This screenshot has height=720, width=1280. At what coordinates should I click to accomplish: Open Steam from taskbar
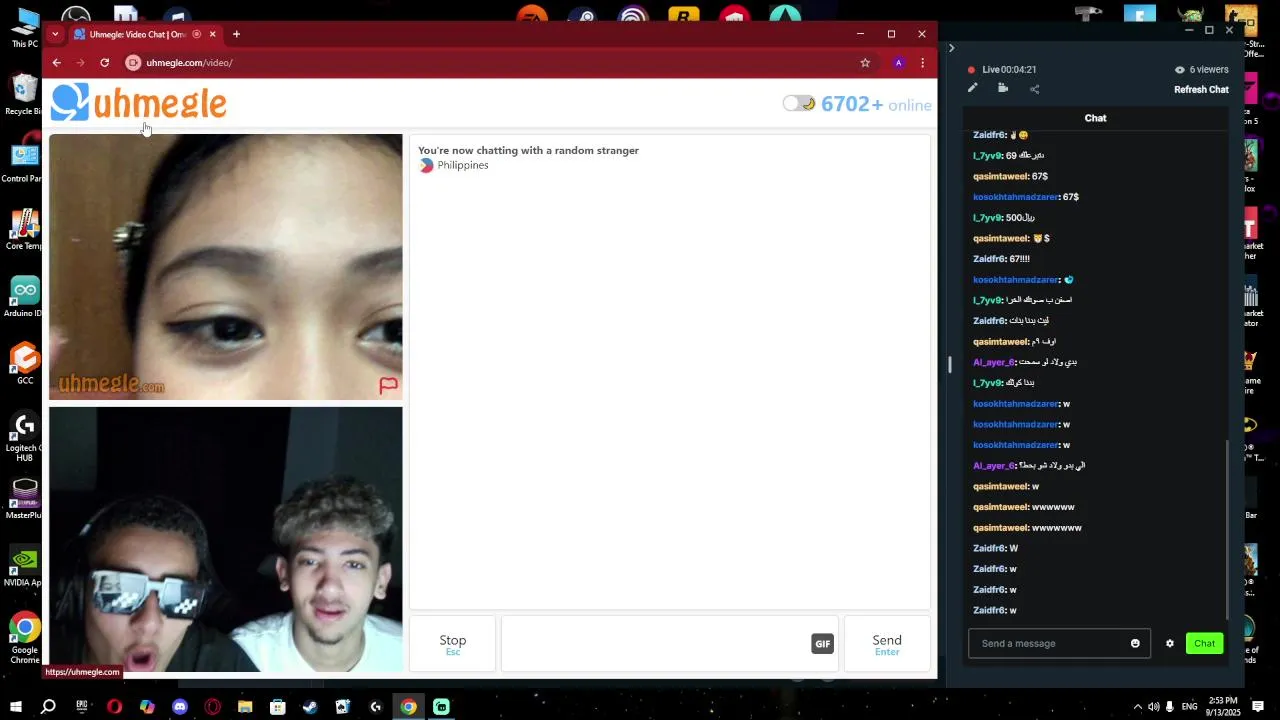tap(310, 707)
